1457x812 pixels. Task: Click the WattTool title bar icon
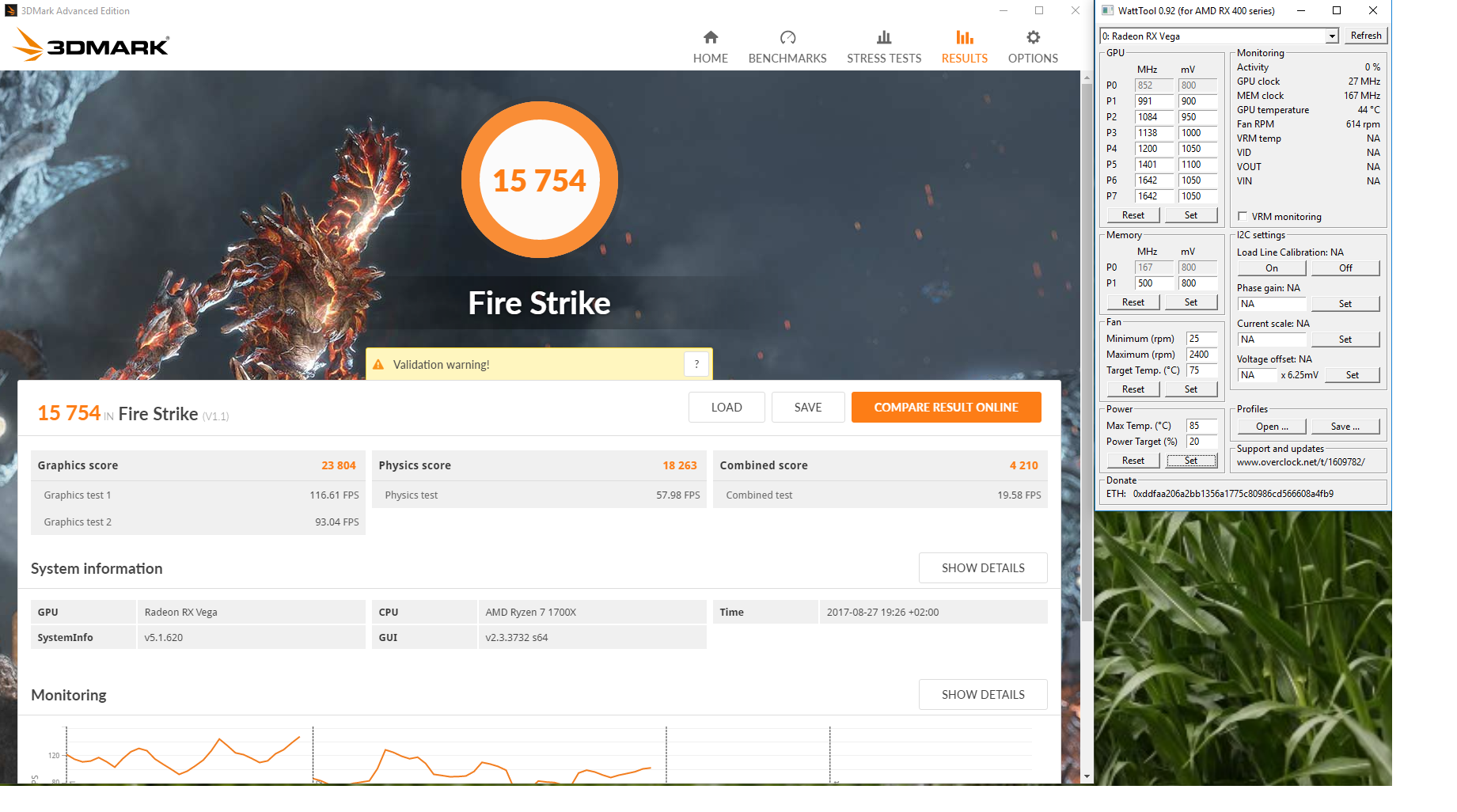1107,10
